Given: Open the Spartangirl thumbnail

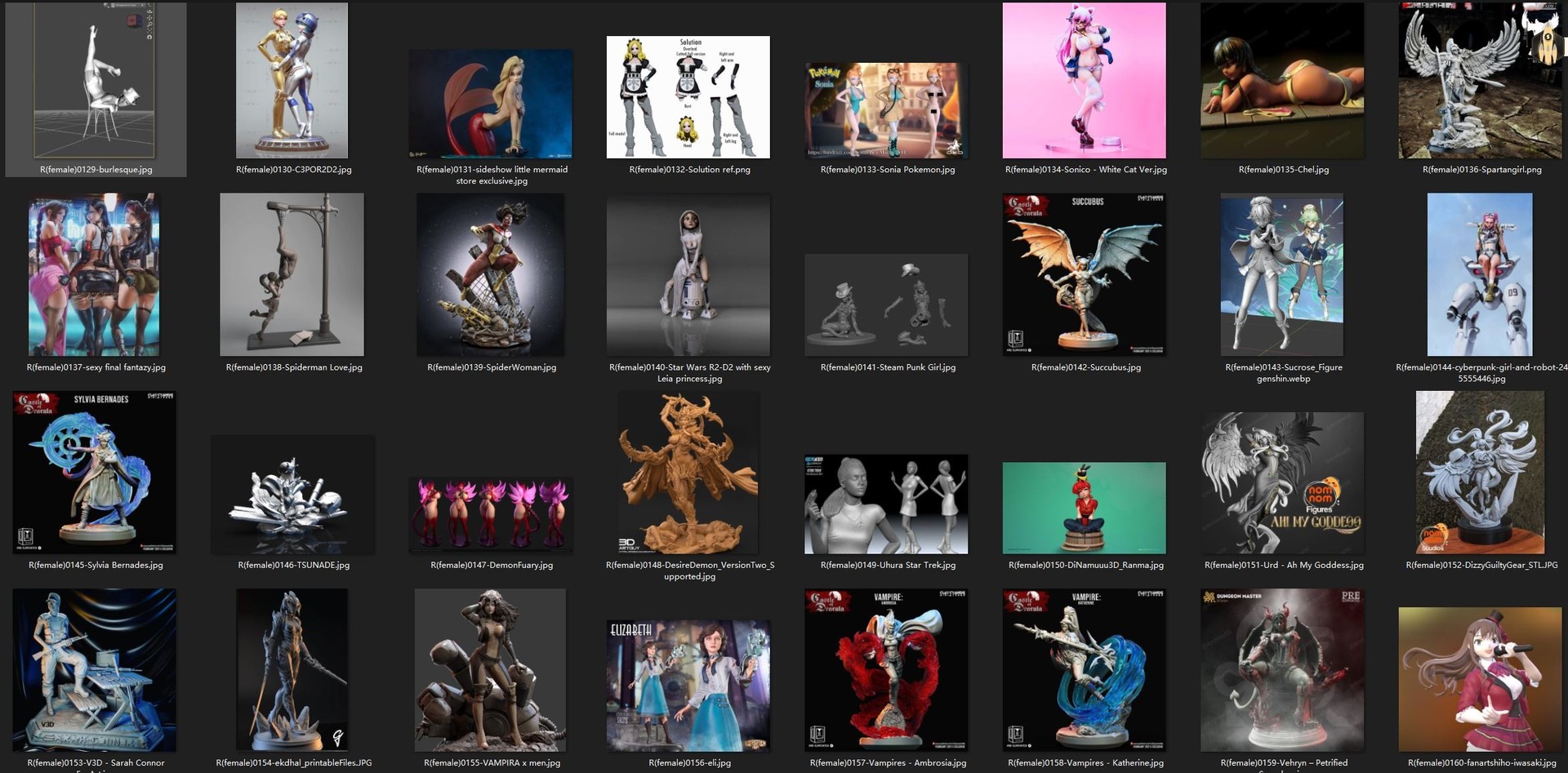Looking at the screenshot, I should tap(1481, 81).
